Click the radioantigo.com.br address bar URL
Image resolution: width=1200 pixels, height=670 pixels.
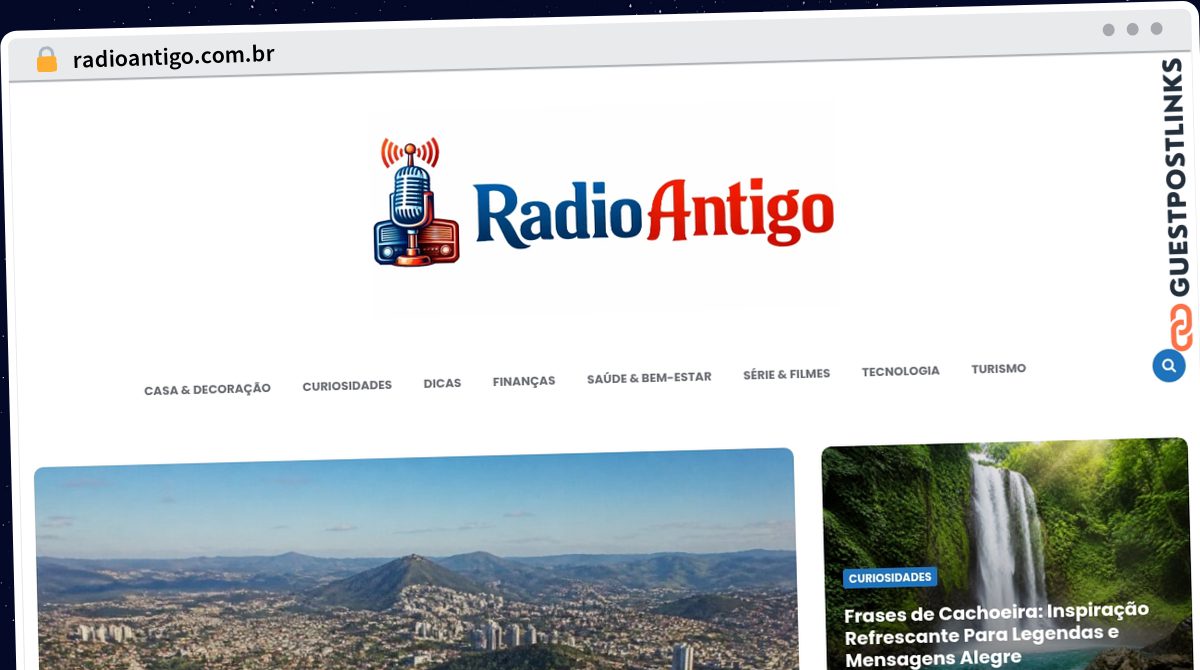click(x=174, y=56)
